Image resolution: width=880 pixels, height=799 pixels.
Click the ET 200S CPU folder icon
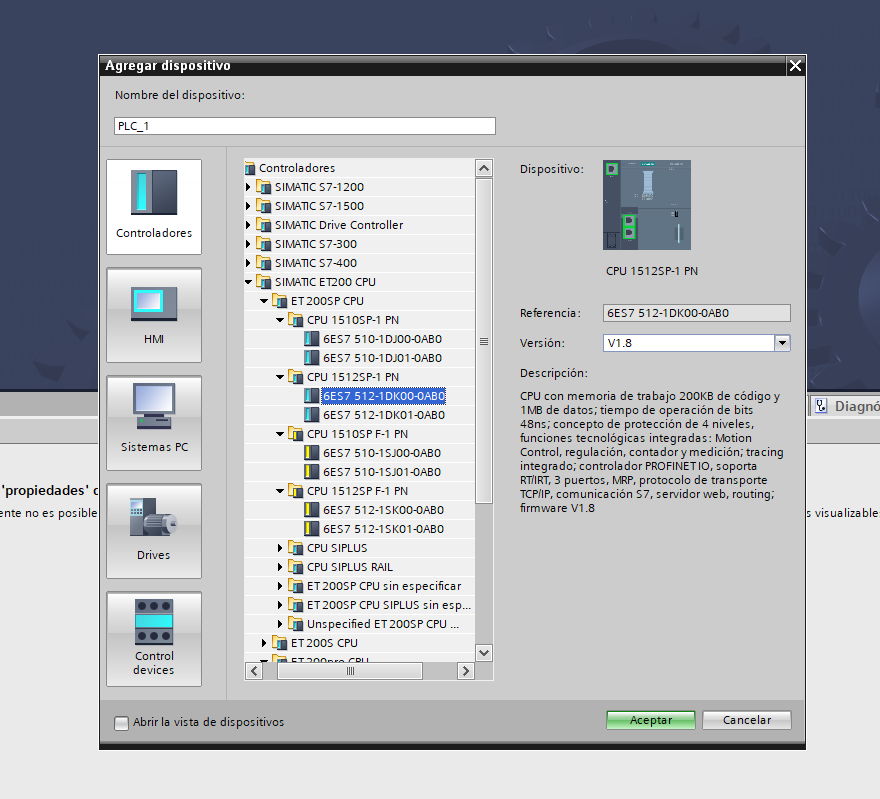[x=280, y=642]
